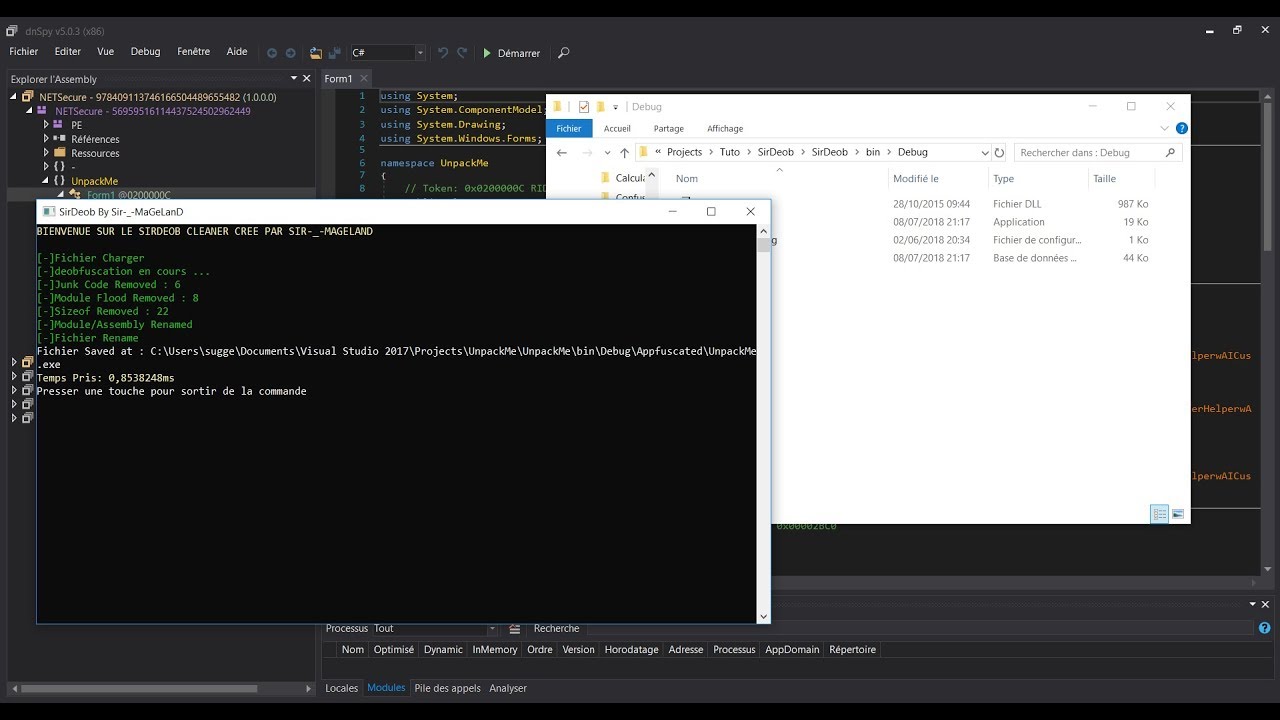Image resolution: width=1280 pixels, height=720 pixels.
Task: Close the Form1 document tab
Action: click(x=364, y=78)
